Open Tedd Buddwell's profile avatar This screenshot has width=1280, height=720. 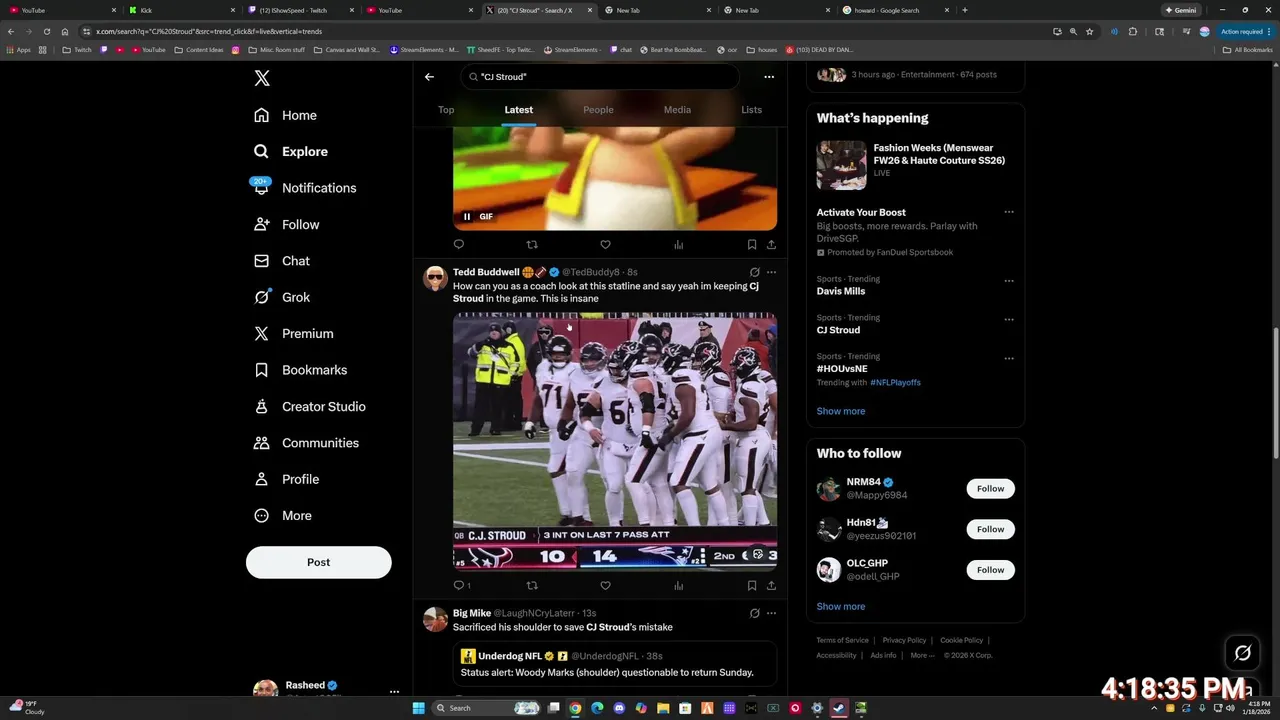click(x=435, y=279)
